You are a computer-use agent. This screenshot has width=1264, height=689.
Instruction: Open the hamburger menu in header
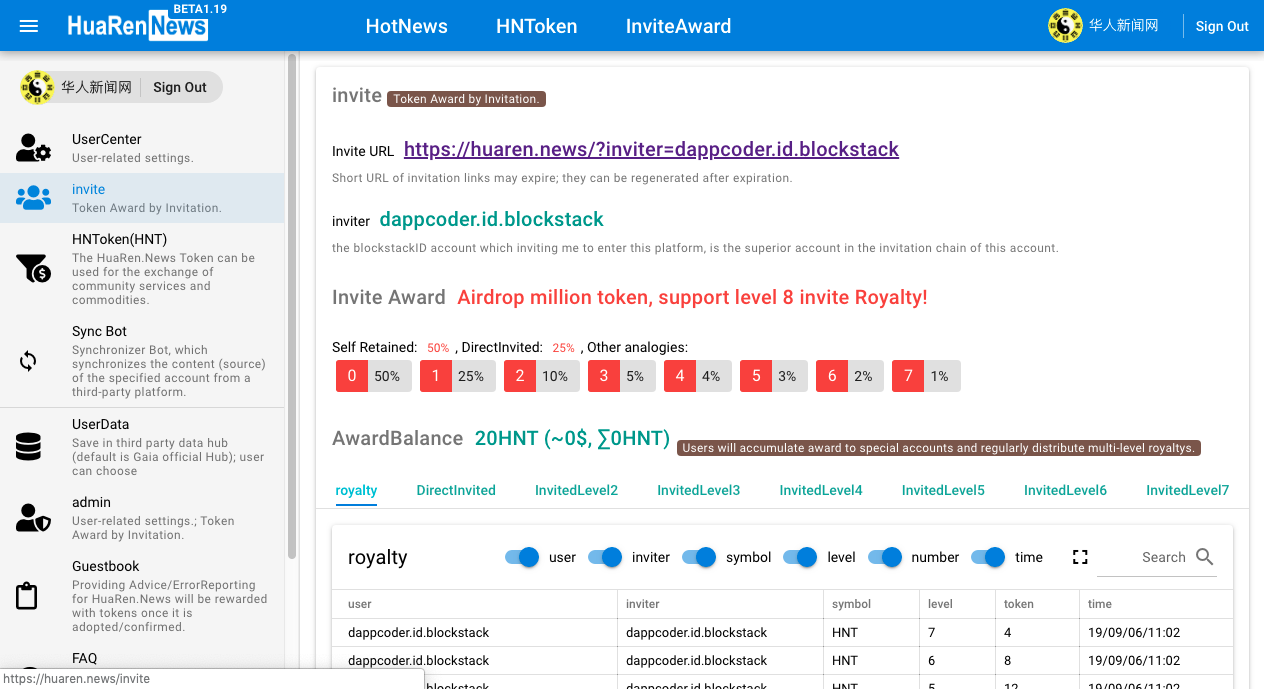(29, 26)
